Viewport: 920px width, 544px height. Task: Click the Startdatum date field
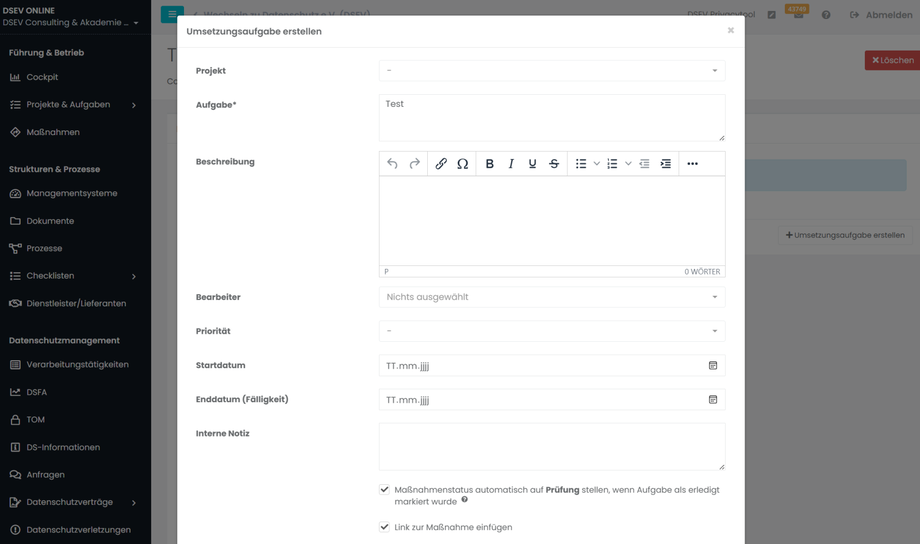540,366
